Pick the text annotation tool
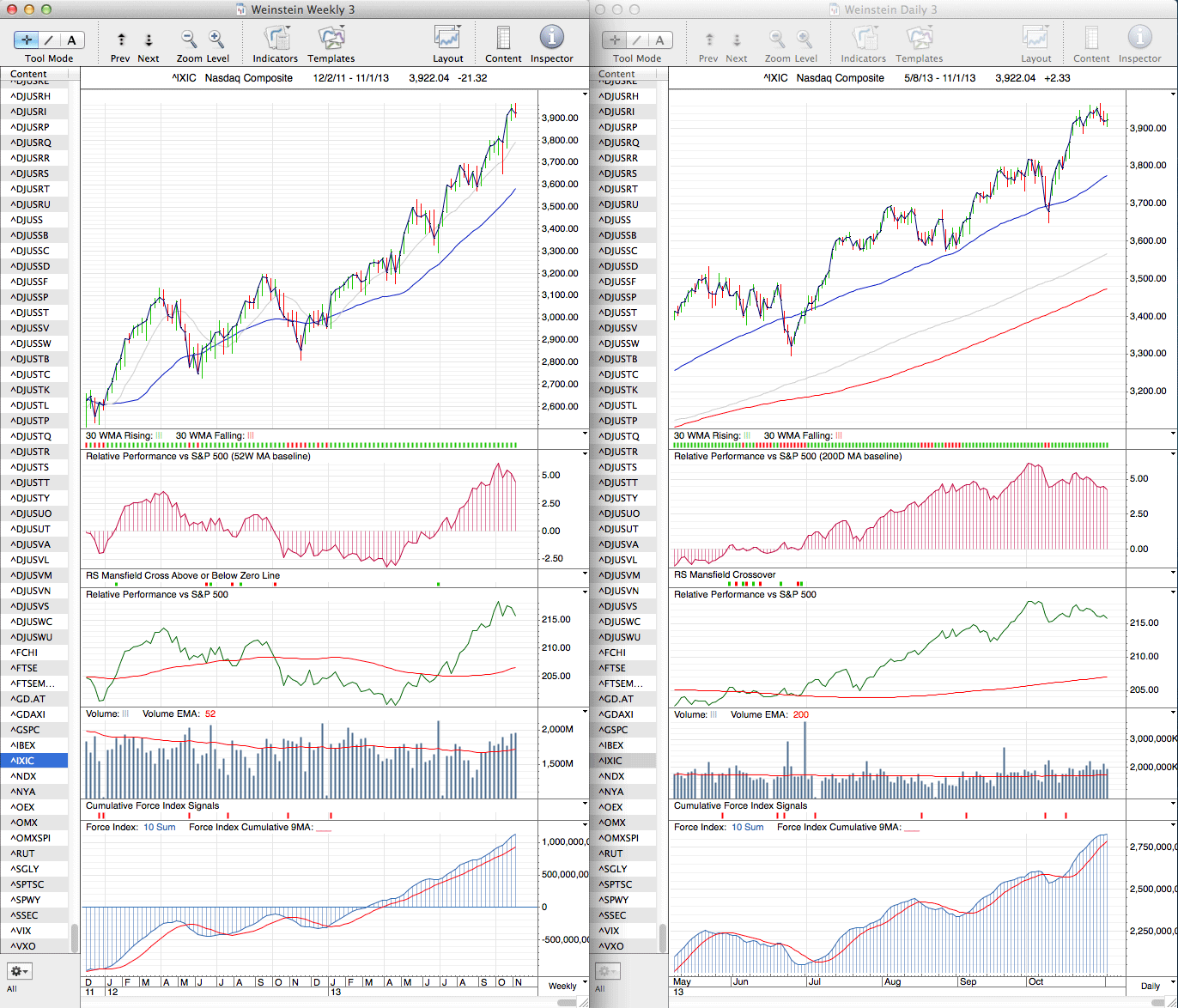The image size is (1178, 1008). coord(71,39)
